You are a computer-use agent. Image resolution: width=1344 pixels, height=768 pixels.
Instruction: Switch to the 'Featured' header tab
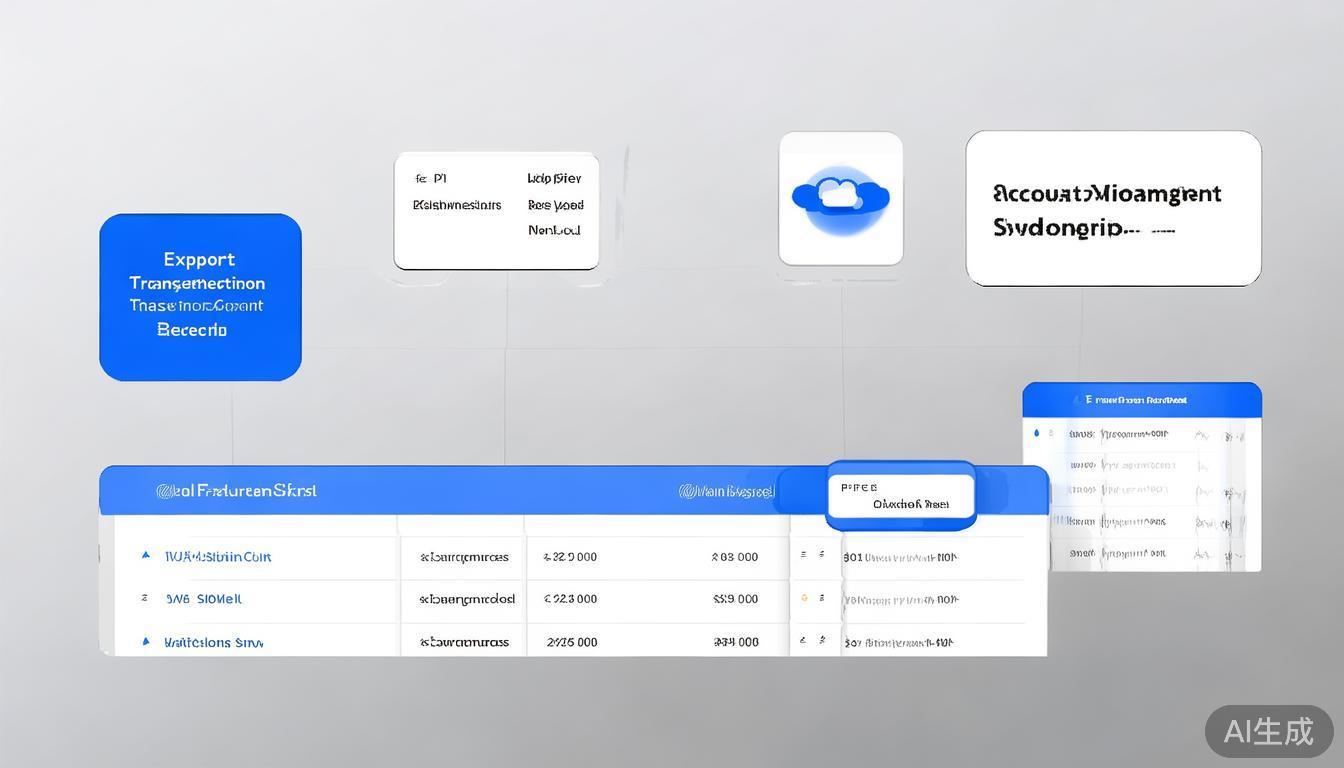coord(237,490)
